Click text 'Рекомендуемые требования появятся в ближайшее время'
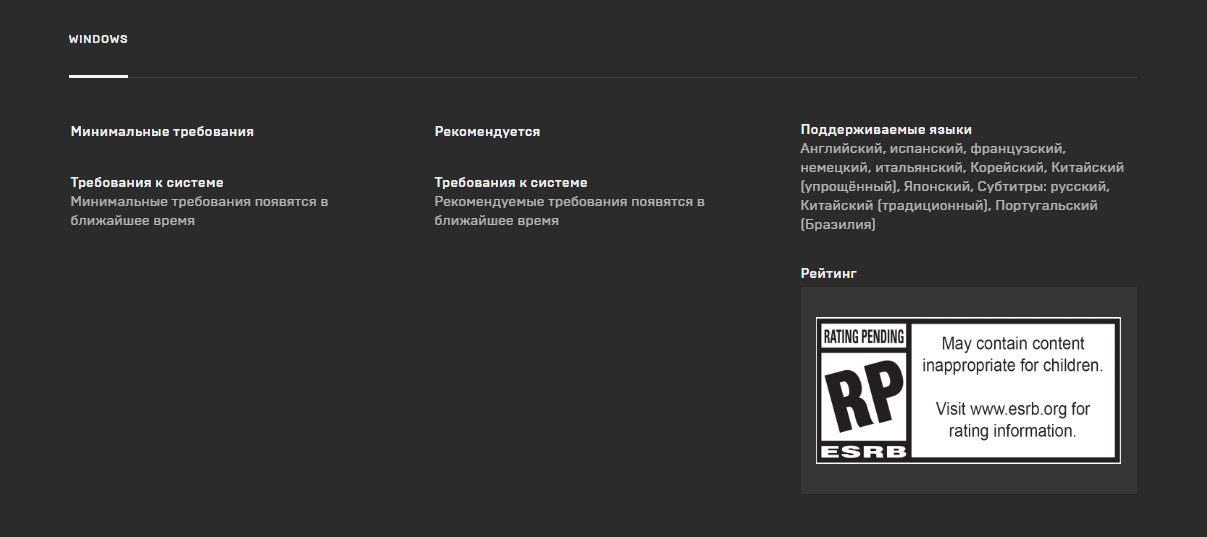 pyautogui.click(x=569, y=211)
